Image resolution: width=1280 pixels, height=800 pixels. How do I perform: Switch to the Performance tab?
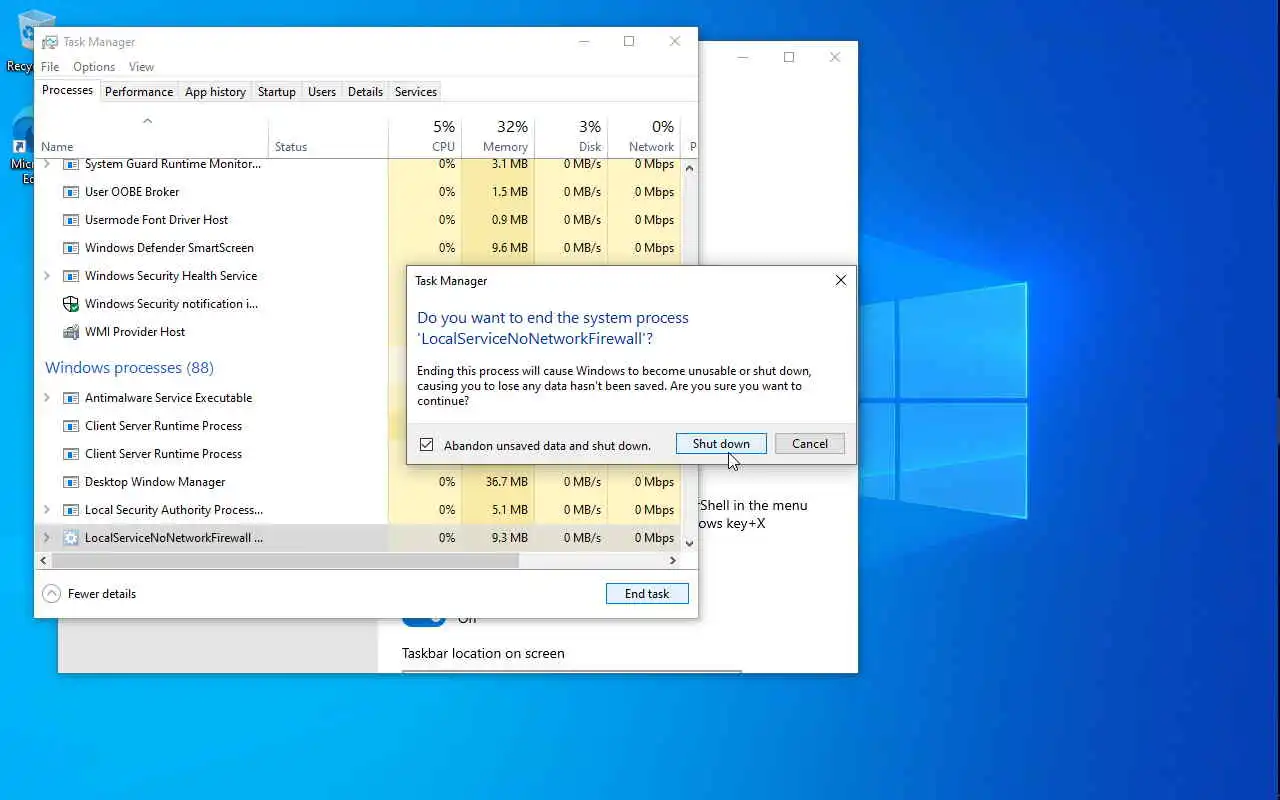pyautogui.click(x=139, y=92)
